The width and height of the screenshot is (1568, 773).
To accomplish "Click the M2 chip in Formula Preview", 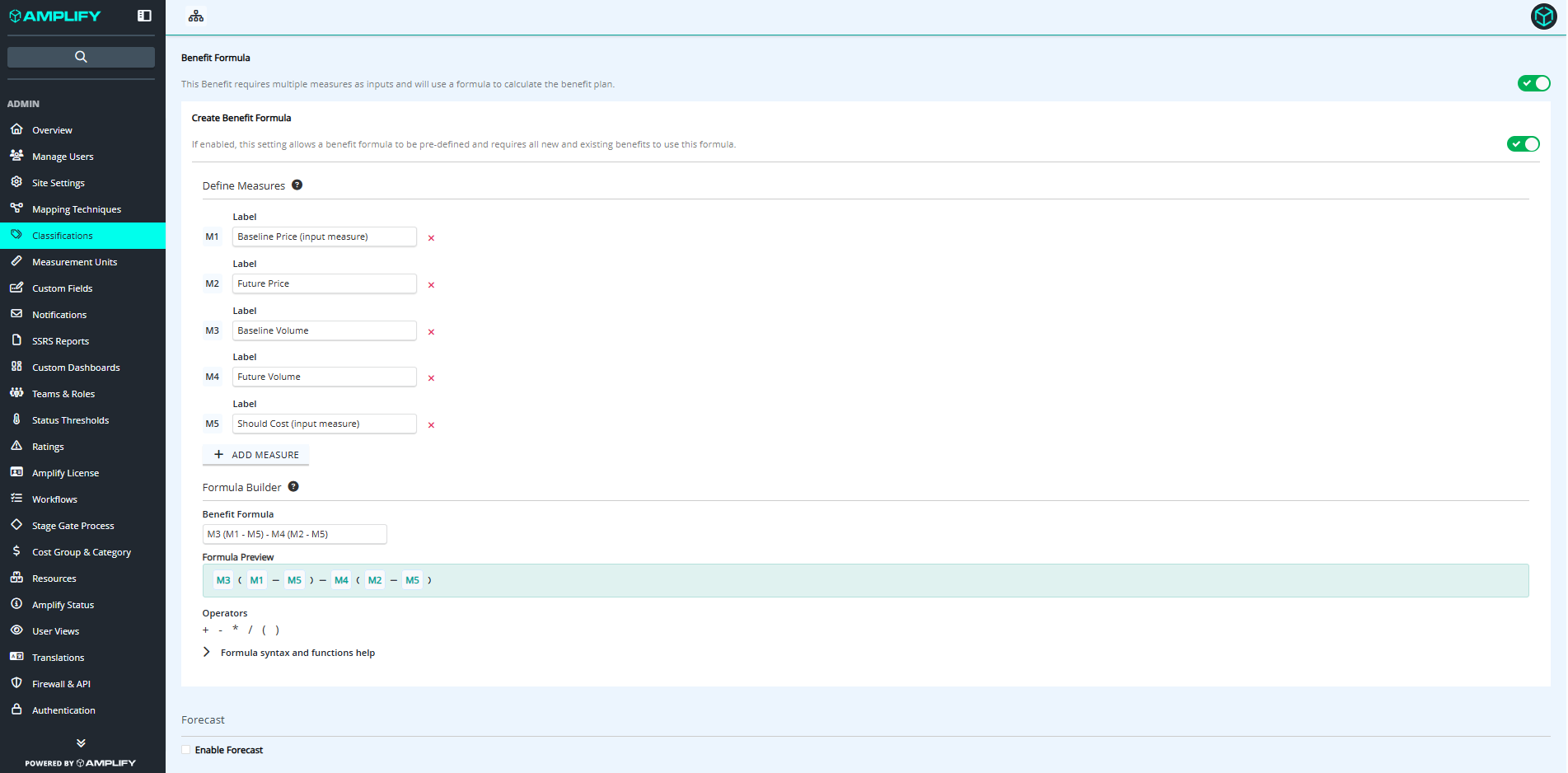I will (375, 580).
